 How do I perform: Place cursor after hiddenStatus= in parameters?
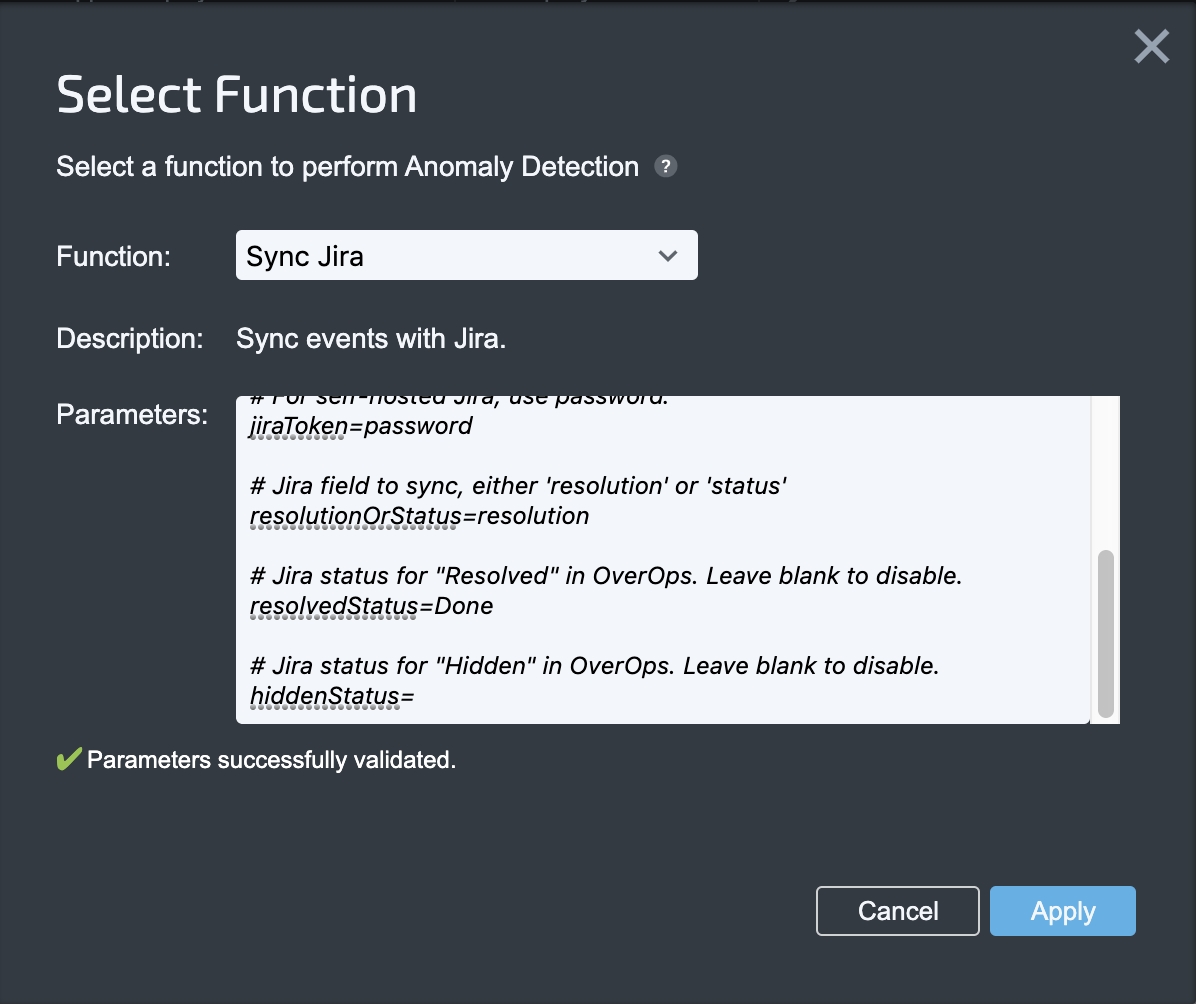click(x=415, y=696)
